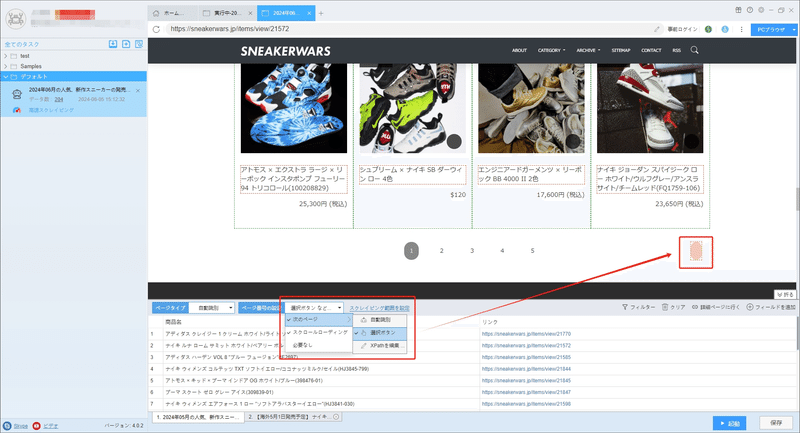800x433 pixels.
Task: Click フィールドを追加 plus icon
Action: 750,307
